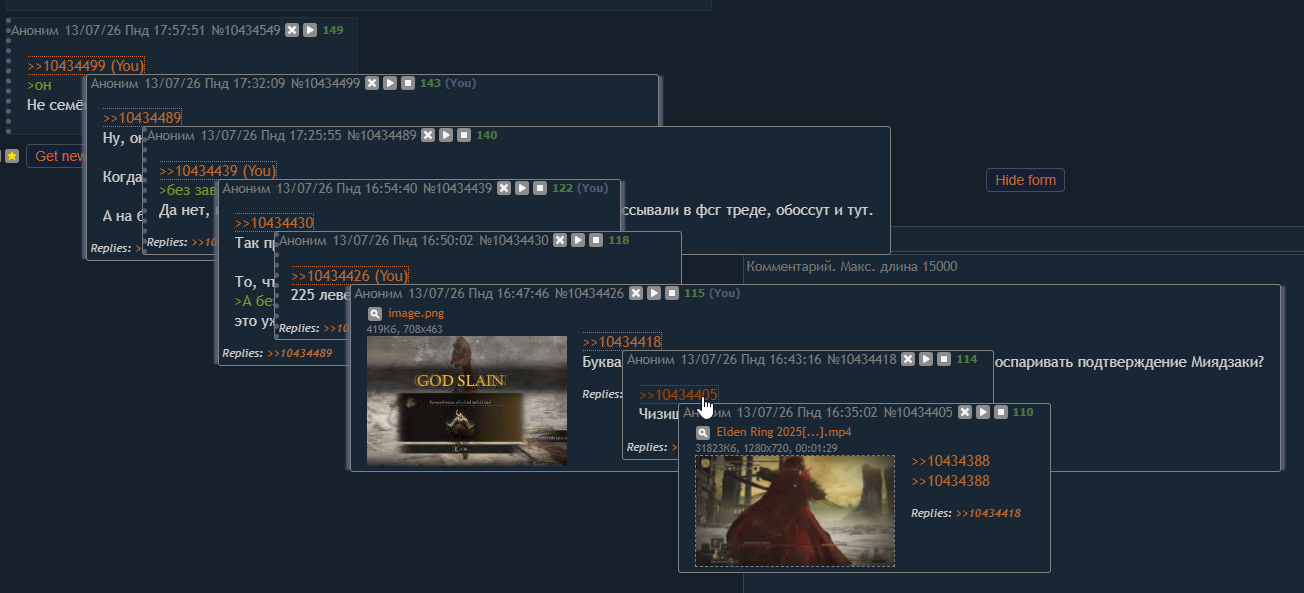Click the square icon on post №10434405
1304x593 pixels.
tap(1001, 412)
